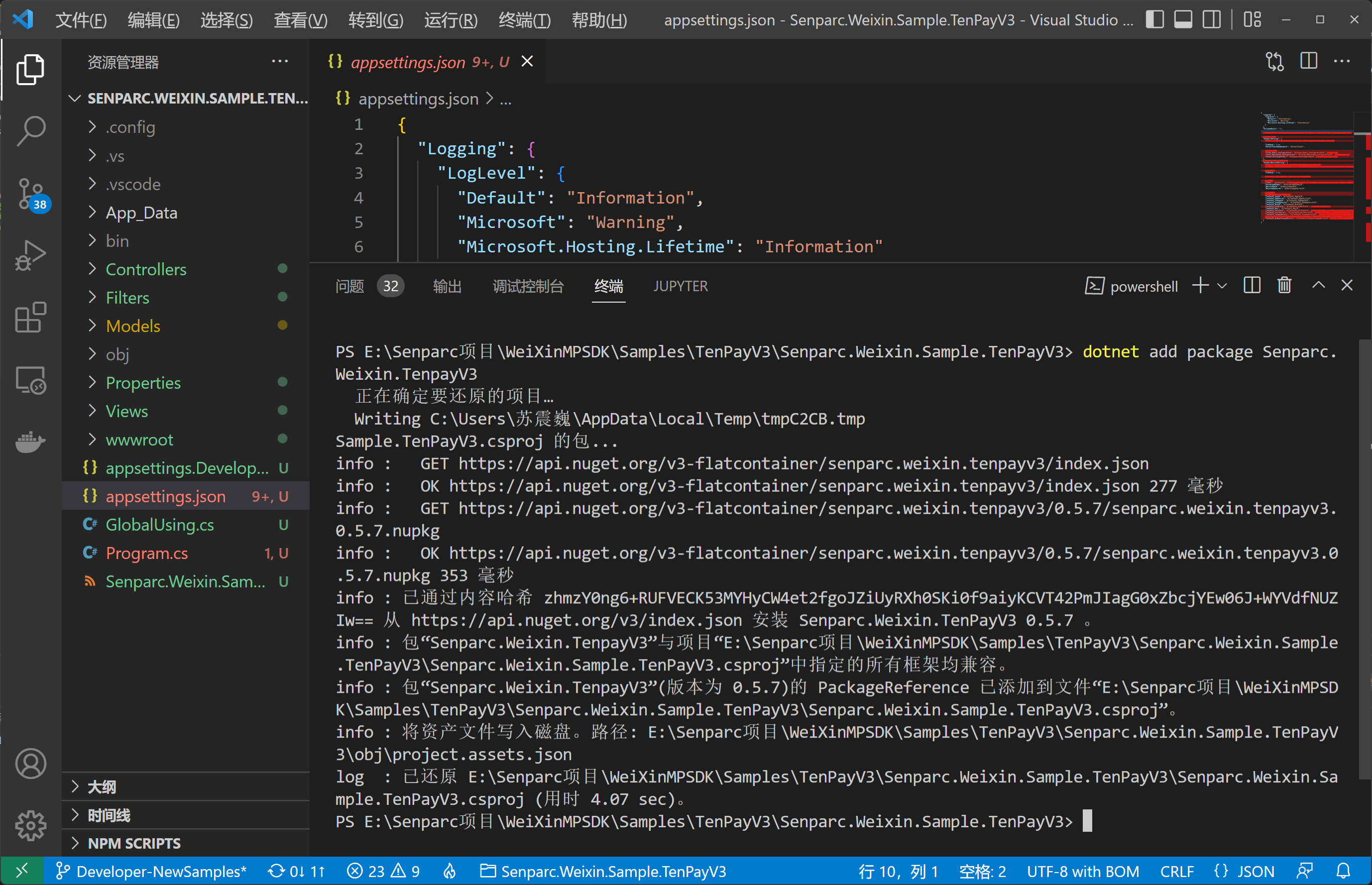
Task: Click the appsettings.json breadcrumb item
Action: coord(418,99)
